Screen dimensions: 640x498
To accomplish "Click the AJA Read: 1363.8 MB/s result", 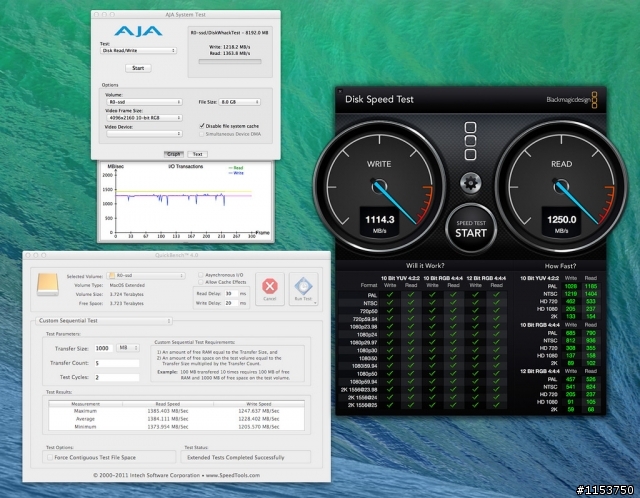I will coord(230,53).
